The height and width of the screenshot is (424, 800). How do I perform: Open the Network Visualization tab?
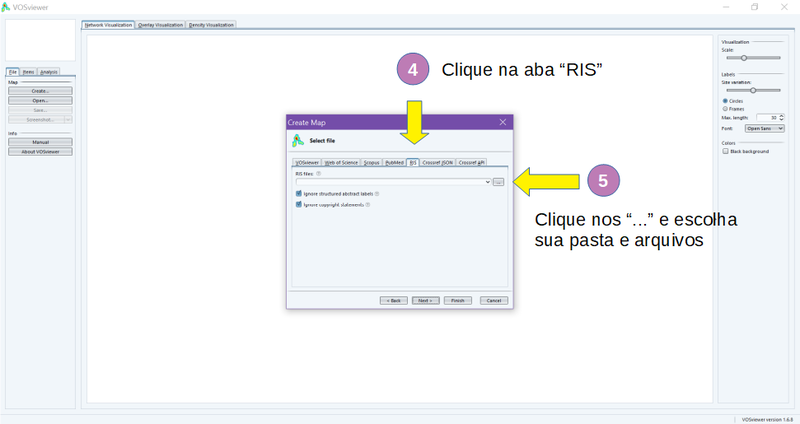coord(108,24)
